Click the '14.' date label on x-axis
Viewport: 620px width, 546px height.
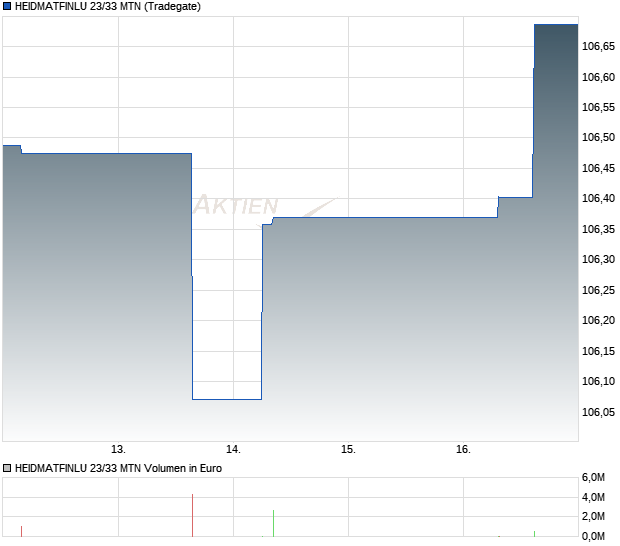click(x=233, y=449)
